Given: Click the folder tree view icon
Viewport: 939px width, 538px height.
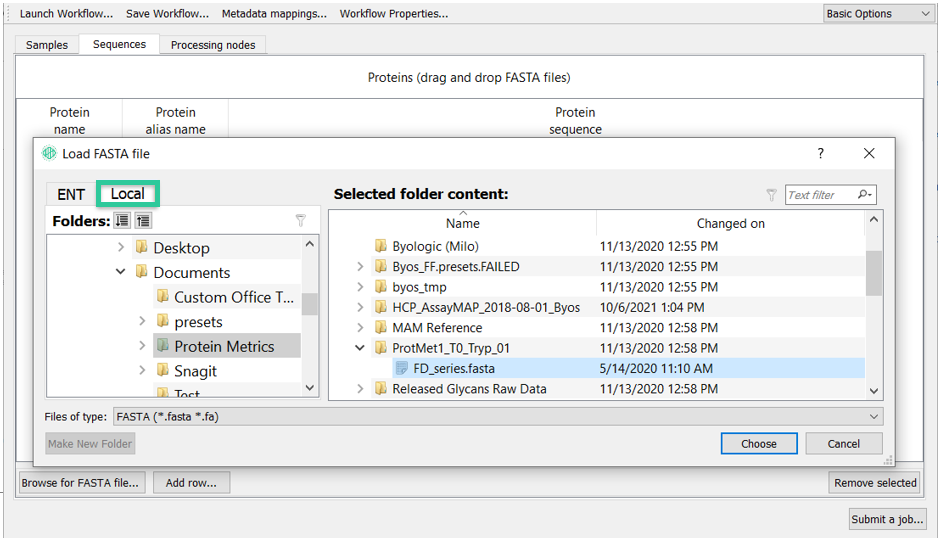Looking at the screenshot, I should (x=143, y=220).
